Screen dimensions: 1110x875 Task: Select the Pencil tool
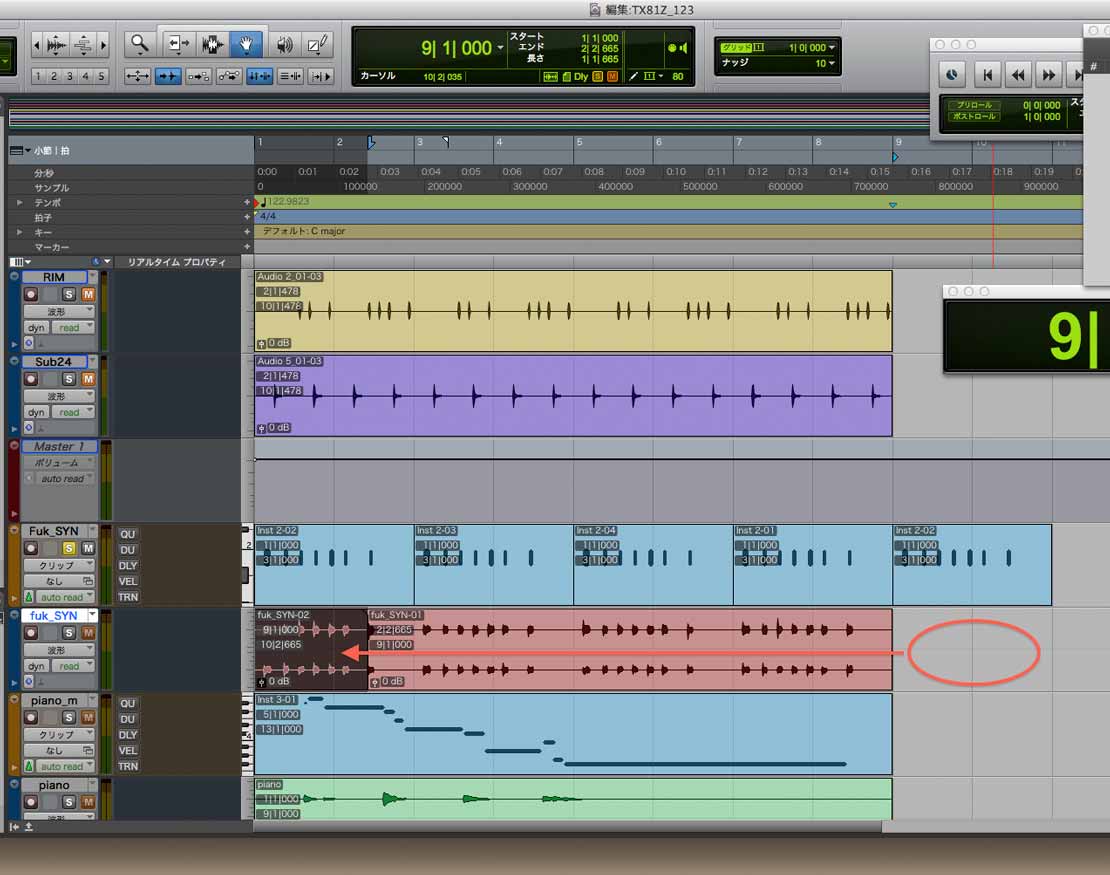tap(317, 45)
